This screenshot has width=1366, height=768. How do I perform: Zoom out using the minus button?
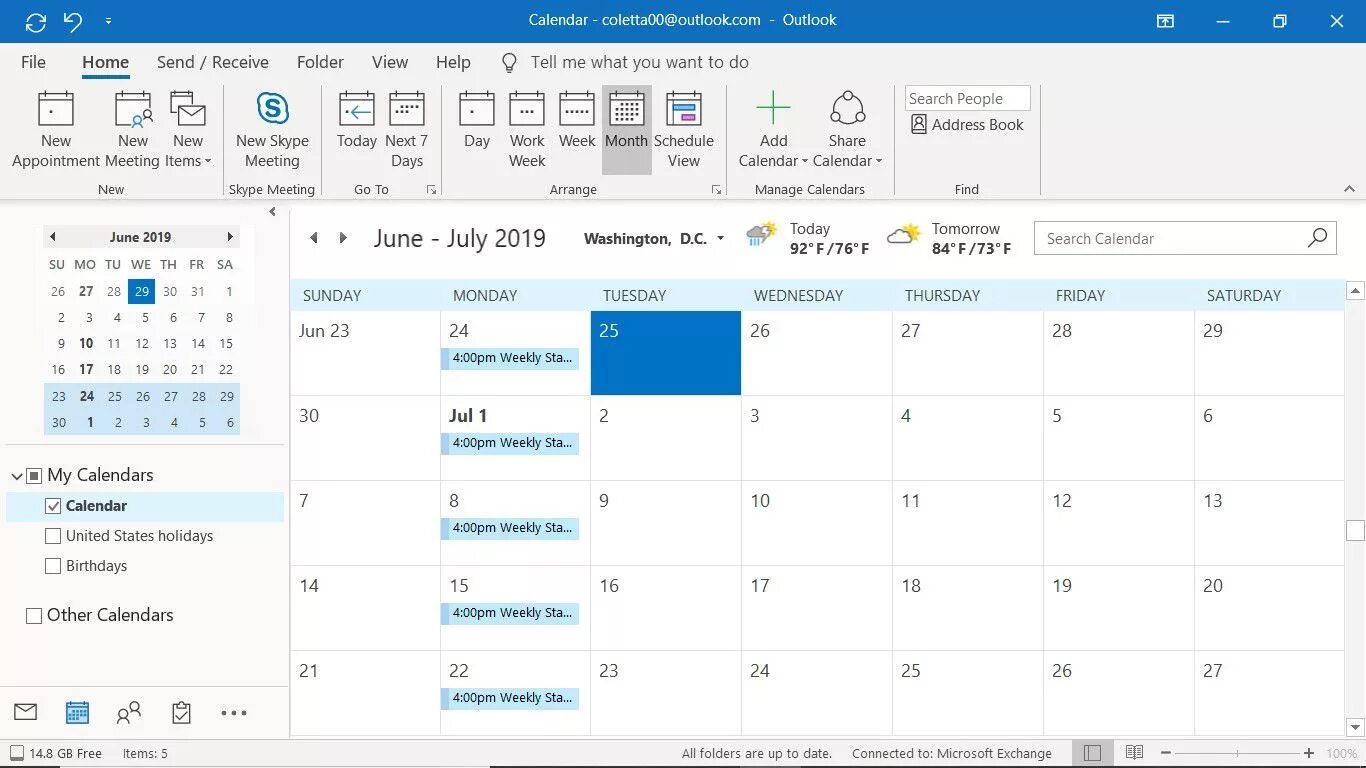(1166, 753)
